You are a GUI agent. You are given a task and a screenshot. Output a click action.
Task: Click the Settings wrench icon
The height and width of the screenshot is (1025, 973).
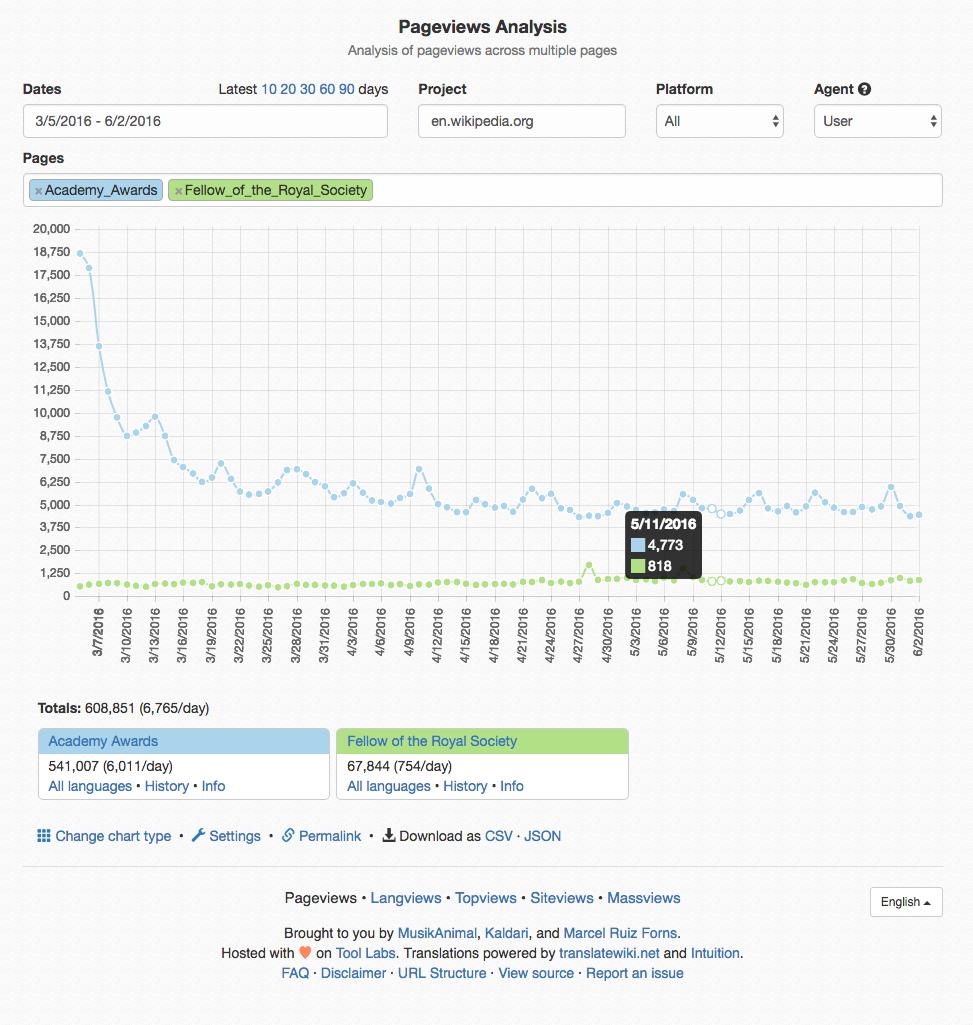pyautogui.click(x=198, y=836)
